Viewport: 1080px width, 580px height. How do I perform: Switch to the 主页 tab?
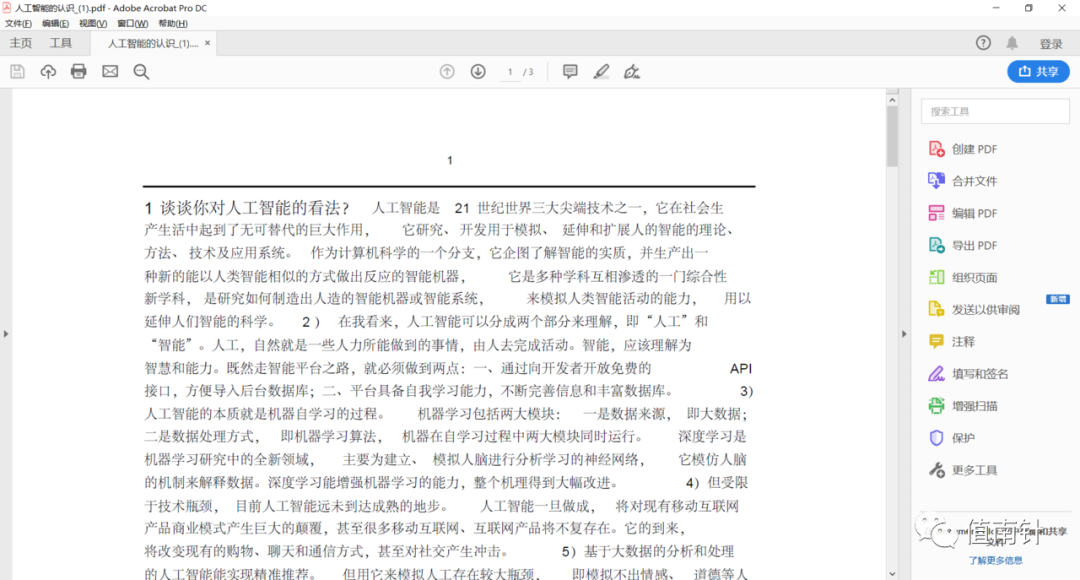[21, 43]
